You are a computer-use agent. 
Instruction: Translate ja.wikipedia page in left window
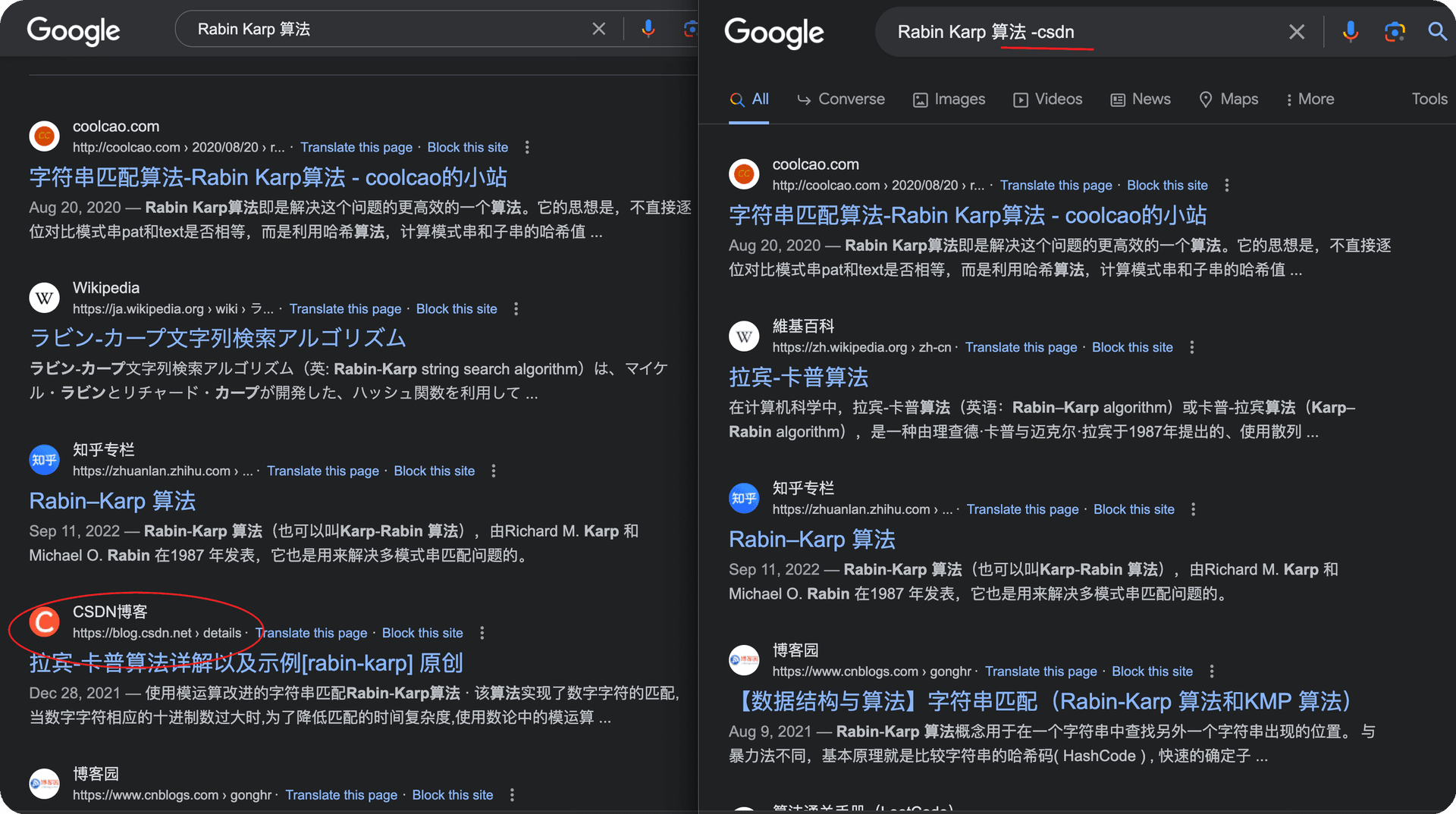point(345,308)
